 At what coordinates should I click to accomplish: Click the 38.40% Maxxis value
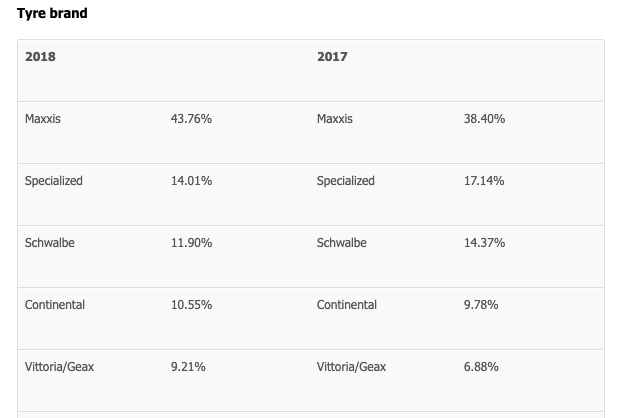pyautogui.click(x=484, y=119)
